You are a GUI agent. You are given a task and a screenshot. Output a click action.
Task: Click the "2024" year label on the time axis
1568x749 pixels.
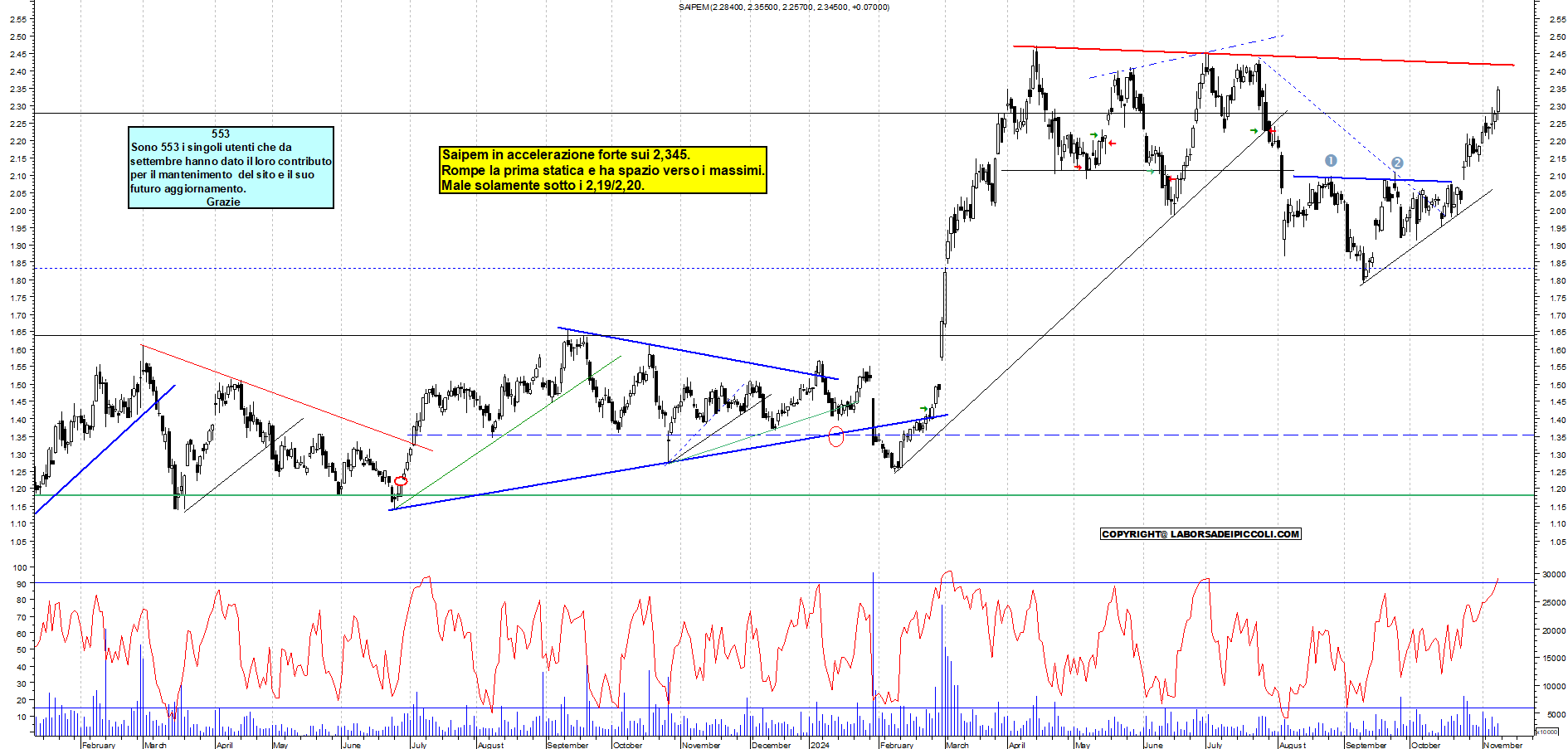point(820,745)
